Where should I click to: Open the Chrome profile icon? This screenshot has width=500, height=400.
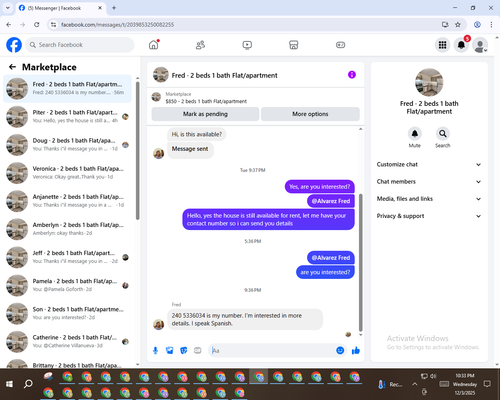click(x=477, y=25)
